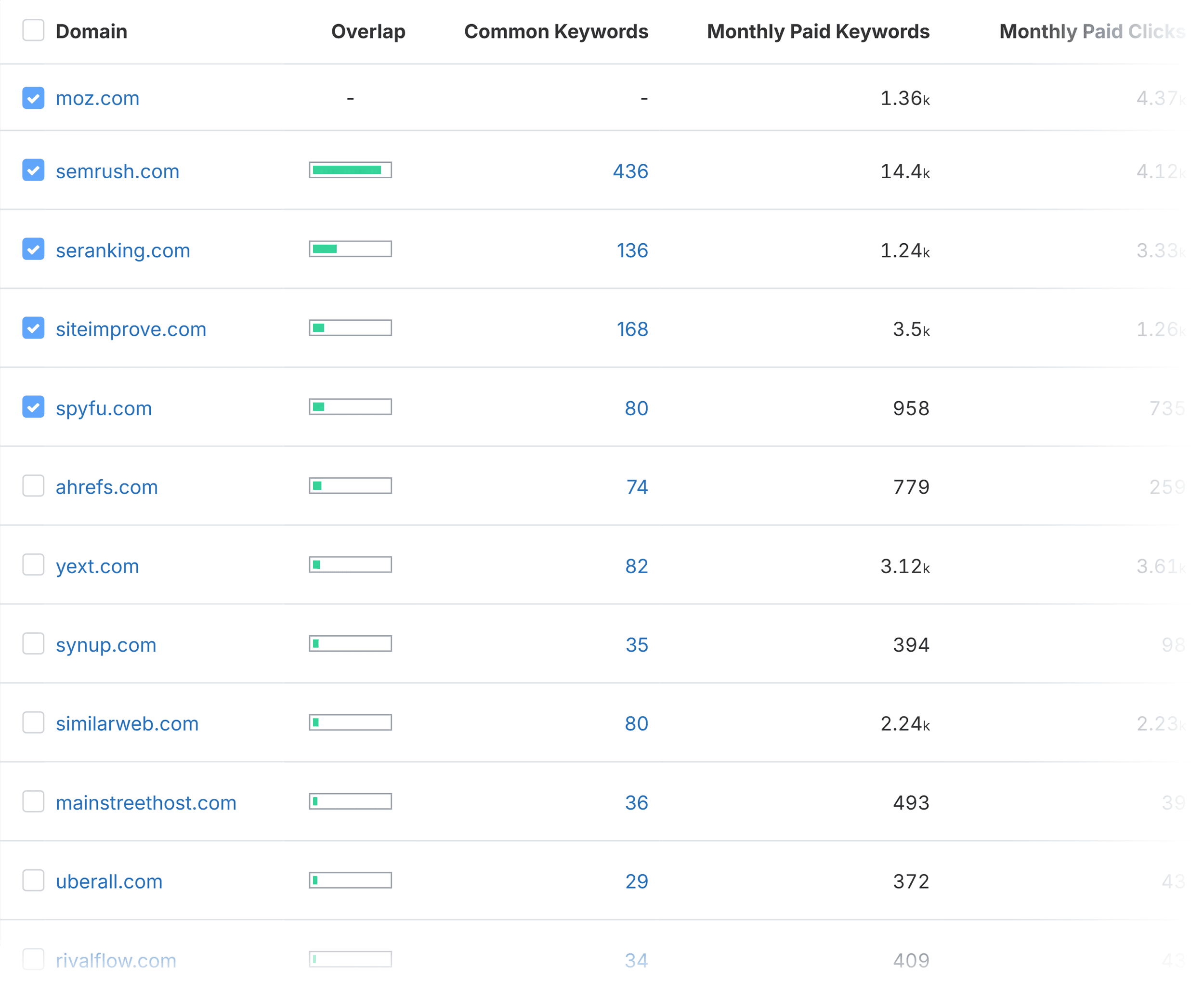The image size is (1204, 1008).
Task: View 82 common keywords for yext.com
Action: click(636, 566)
